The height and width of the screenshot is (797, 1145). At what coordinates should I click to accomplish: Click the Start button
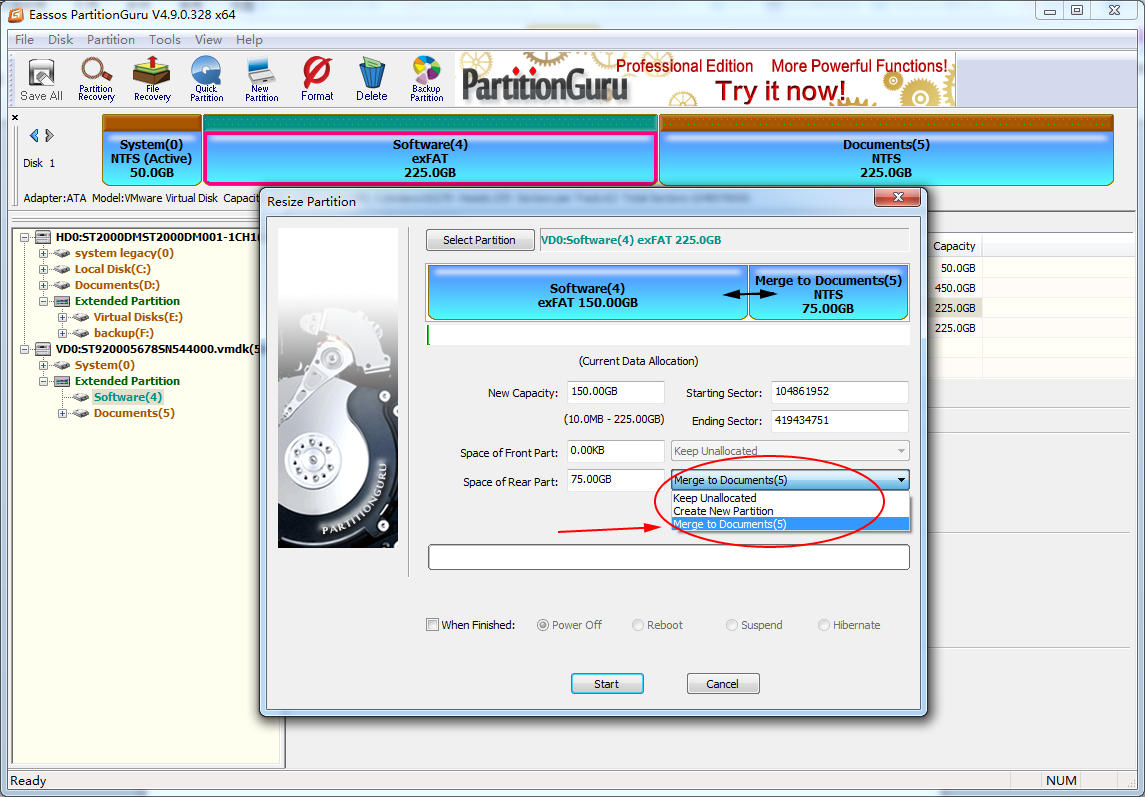[607, 684]
